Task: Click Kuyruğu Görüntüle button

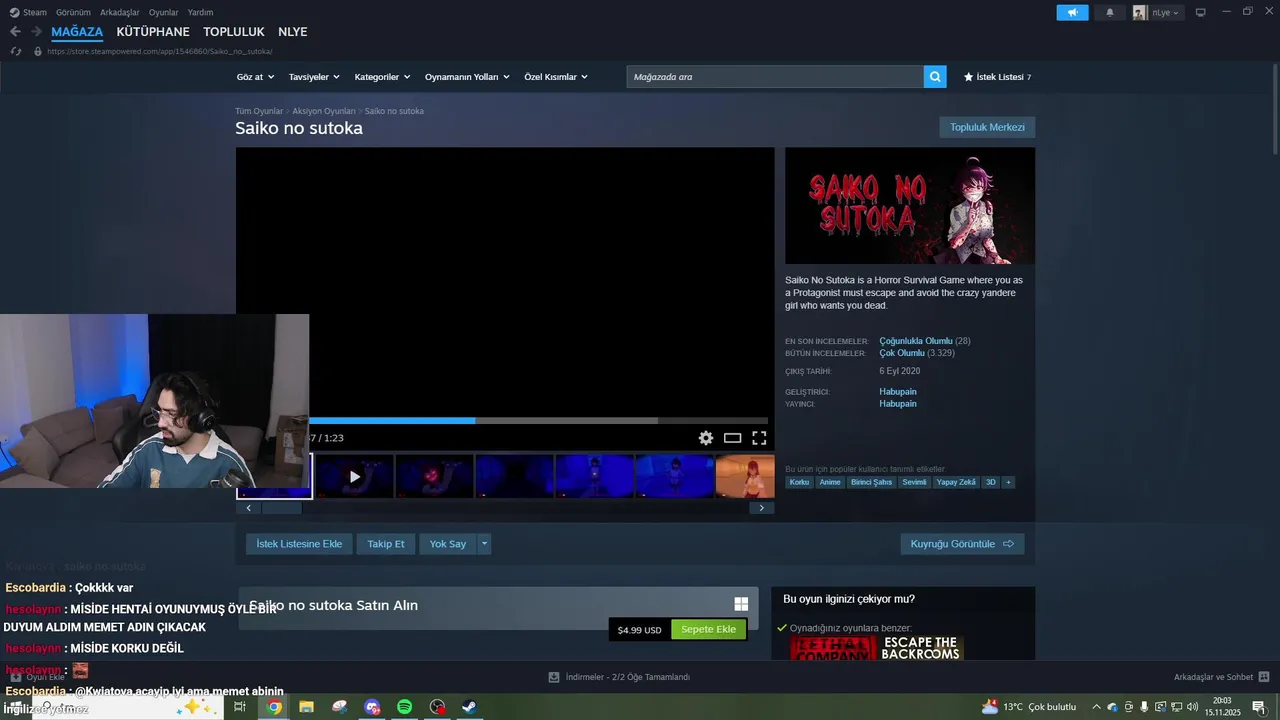Action: [962, 544]
